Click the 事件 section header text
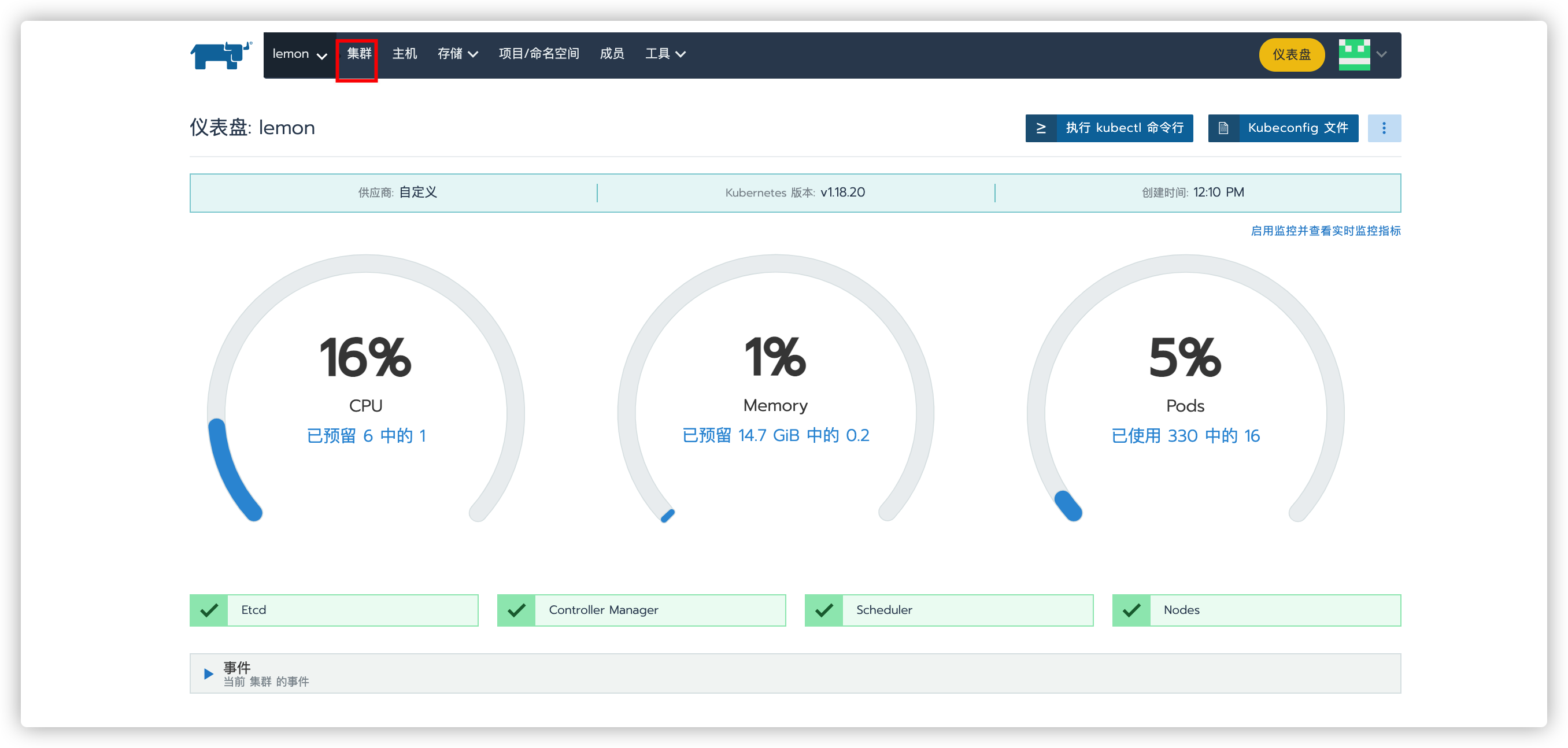1568x748 pixels. [237, 668]
